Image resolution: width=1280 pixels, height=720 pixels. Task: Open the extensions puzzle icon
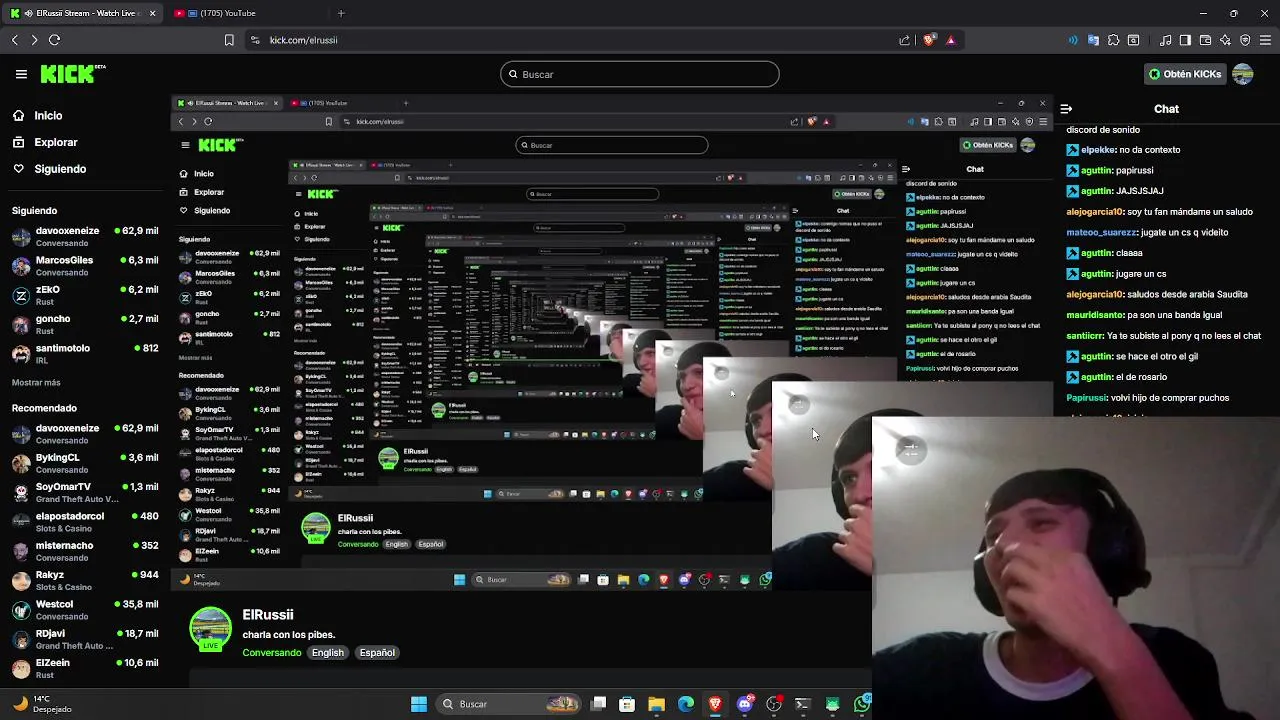(1113, 40)
